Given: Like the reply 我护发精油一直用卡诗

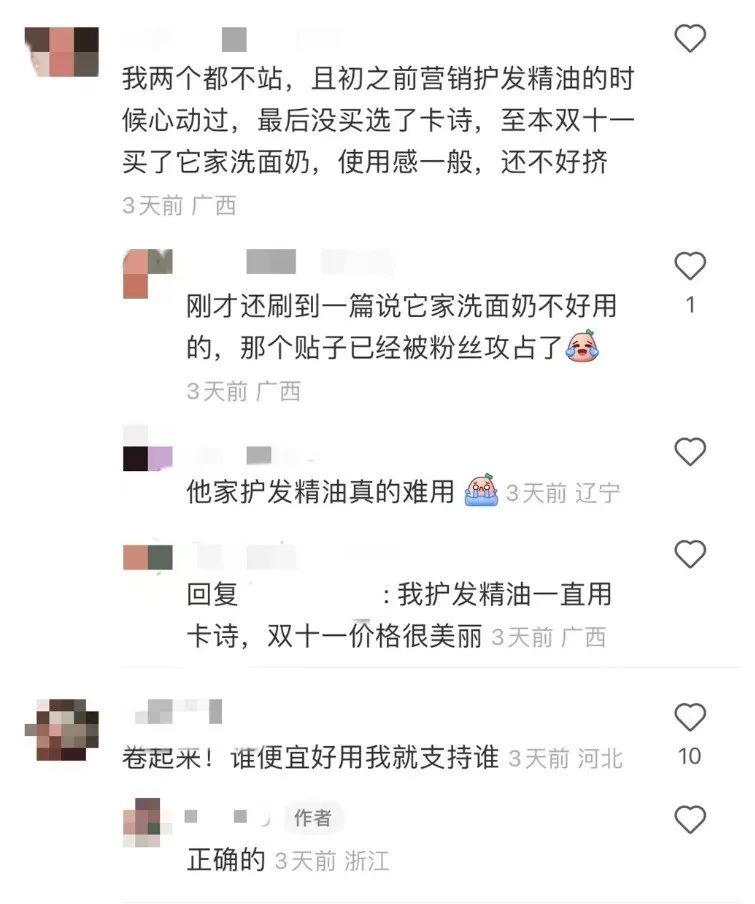Looking at the screenshot, I should coord(690,554).
